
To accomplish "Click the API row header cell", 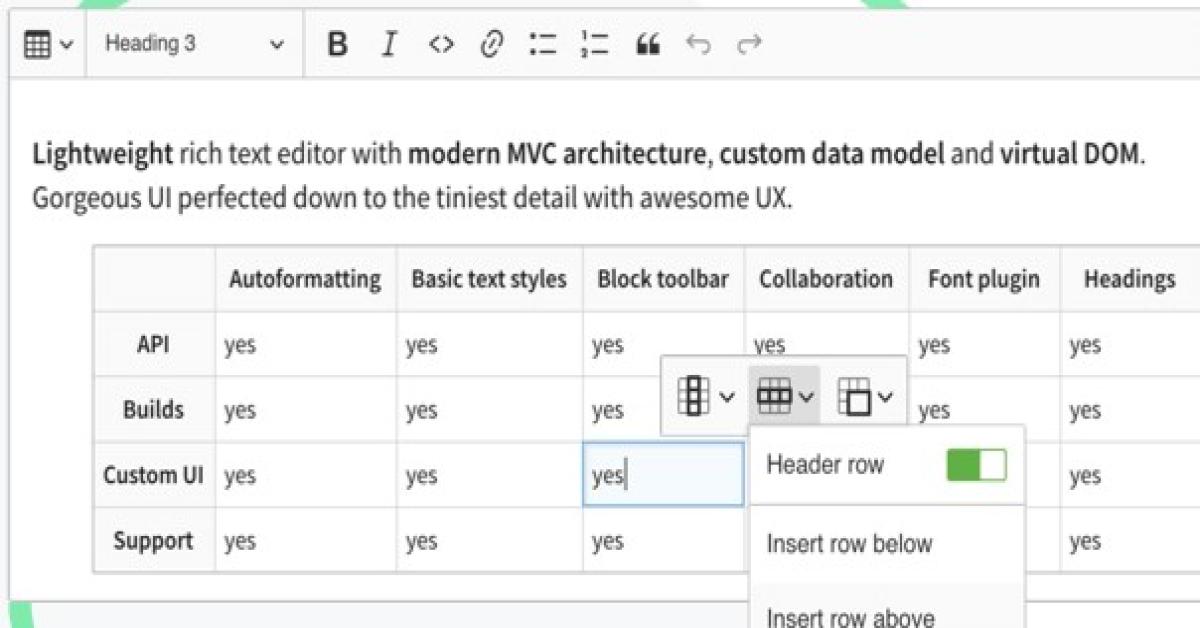I will [154, 345].
